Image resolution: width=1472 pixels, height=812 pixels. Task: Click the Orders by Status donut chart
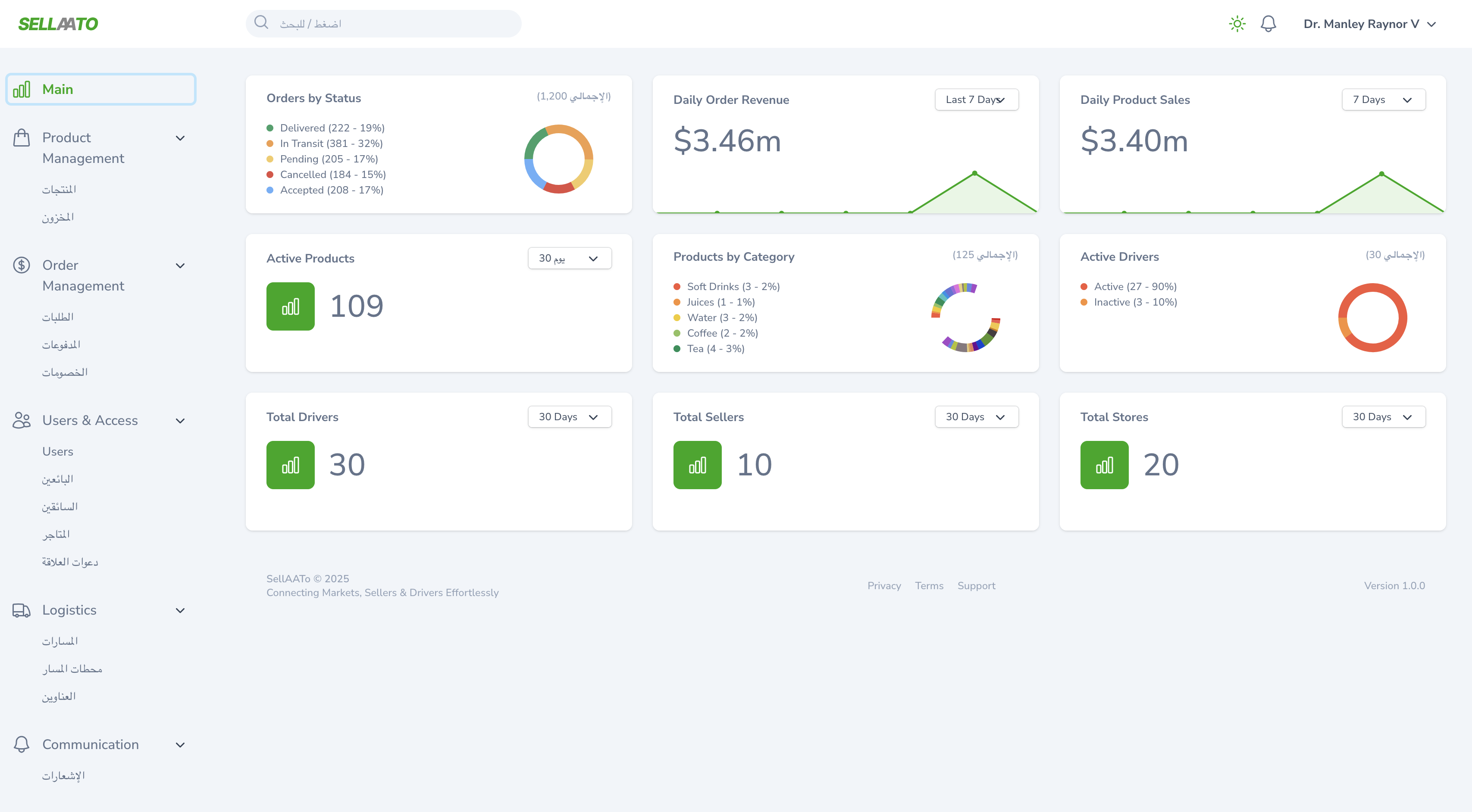pos(558,159)
